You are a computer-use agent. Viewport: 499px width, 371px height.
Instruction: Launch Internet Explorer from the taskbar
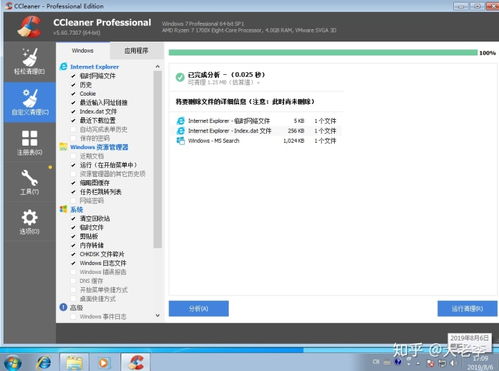pos(44,363)
